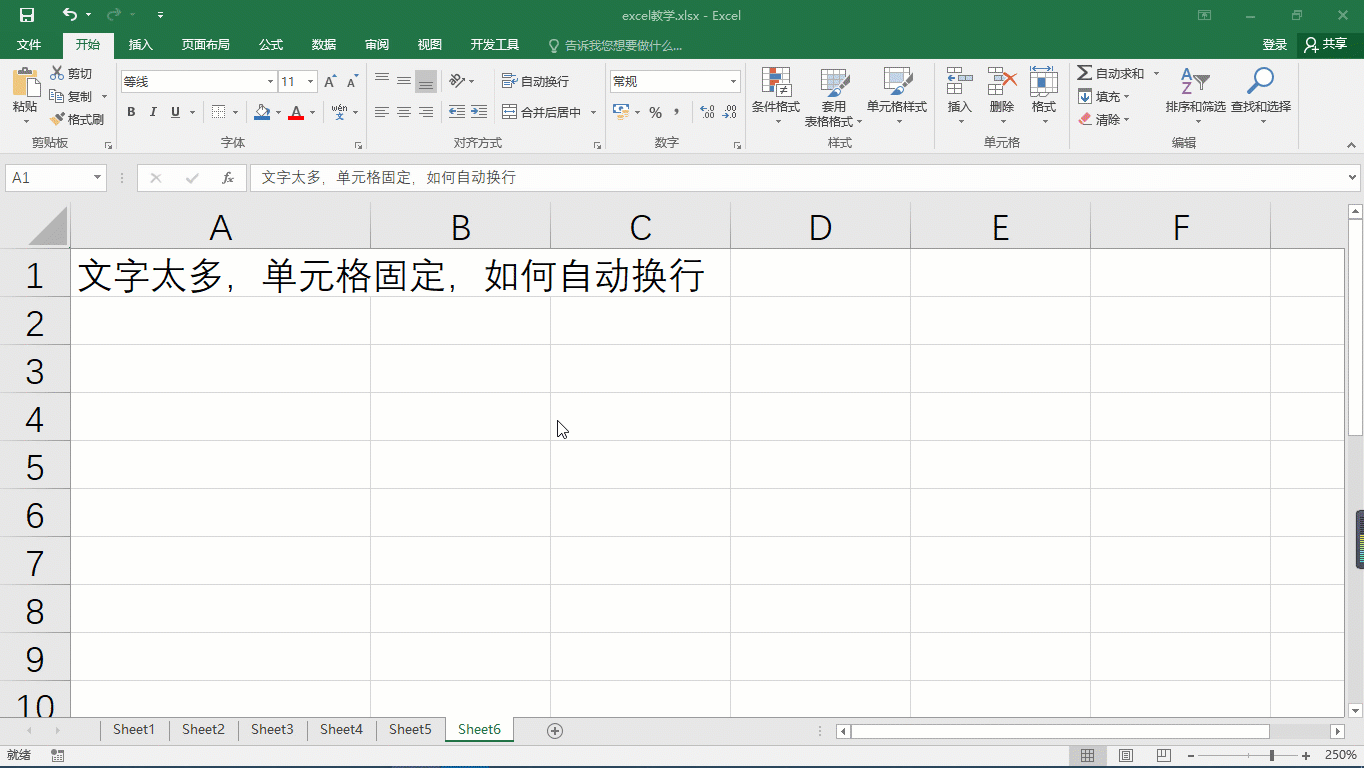Click the 登录 link
Screen dimensions: 1364x768
tap(1275, 44)
